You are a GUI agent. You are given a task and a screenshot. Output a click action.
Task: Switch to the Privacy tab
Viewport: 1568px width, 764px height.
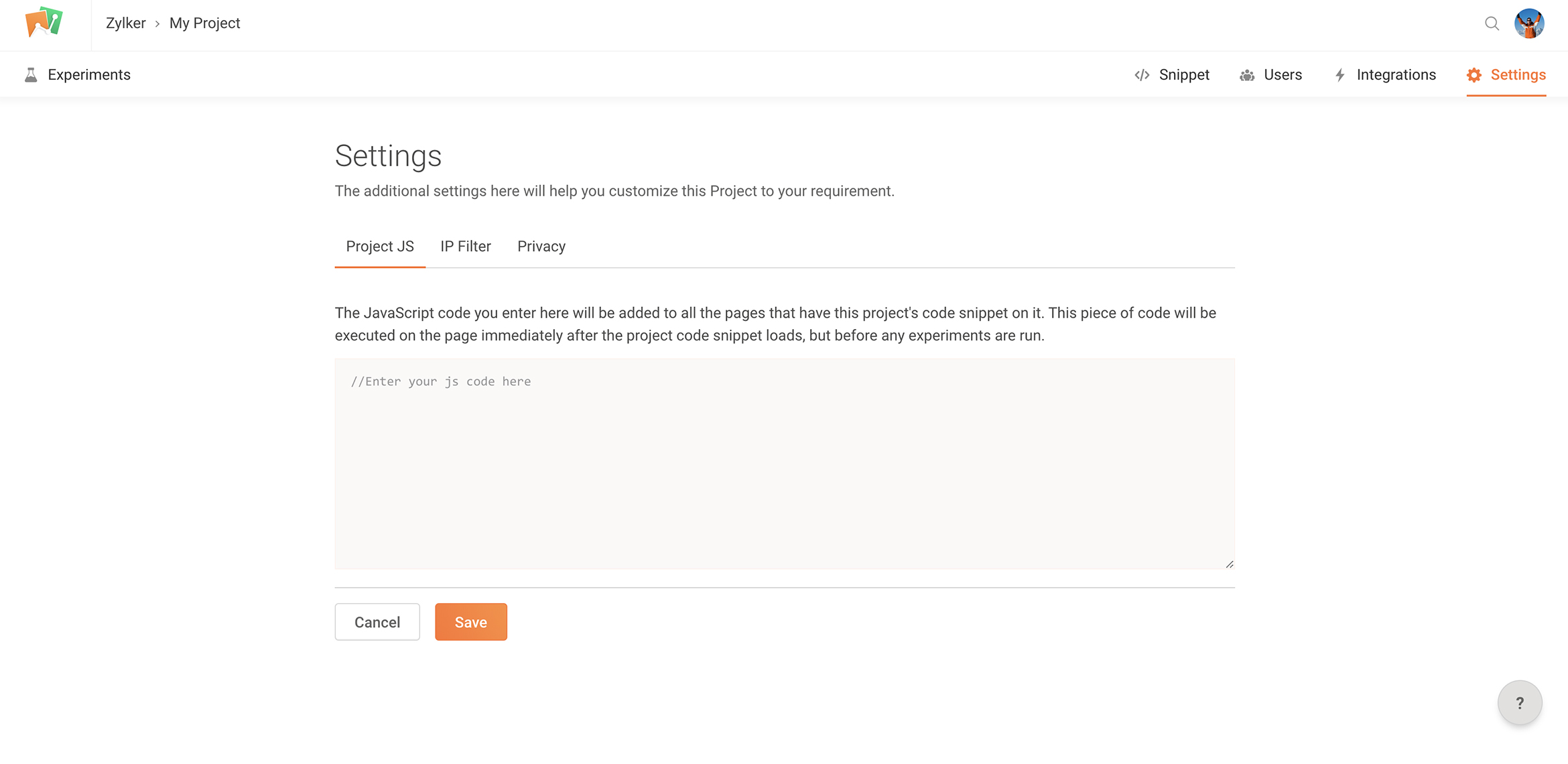[x=541, y=247]
